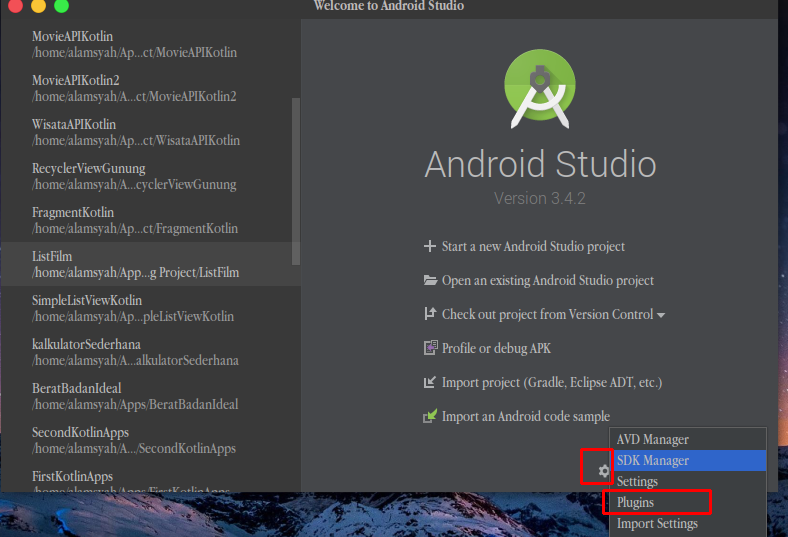Open recent project SimpleListViewKotlin
The height and width of the screenshot is (537, 788).
(x=151, y=308)
